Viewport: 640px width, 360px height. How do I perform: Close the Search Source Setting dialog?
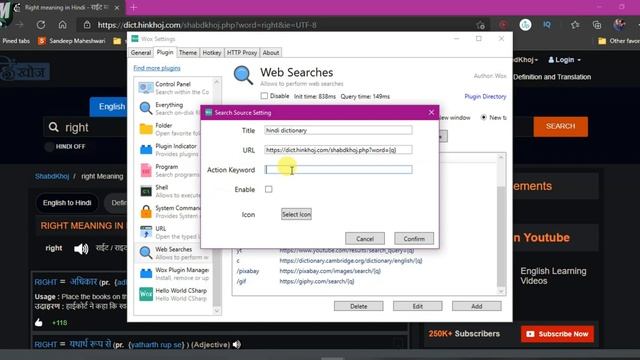pos(431,112)
